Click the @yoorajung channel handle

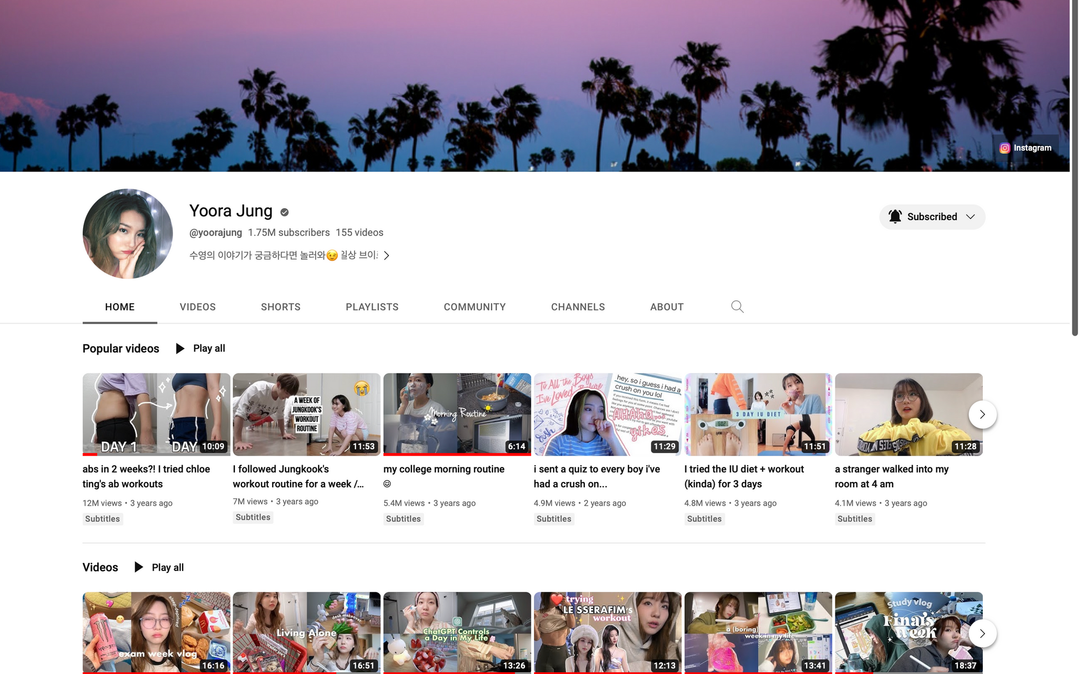pyautogui.click(x=216, y=233)
